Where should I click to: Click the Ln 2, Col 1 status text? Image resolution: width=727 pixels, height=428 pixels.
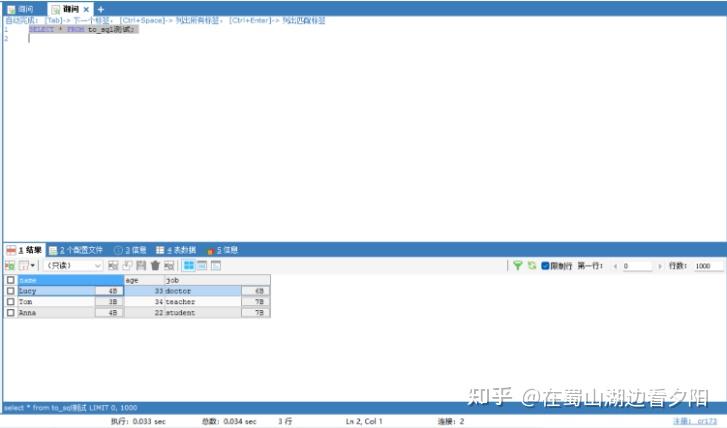click(x=364, y=421)
